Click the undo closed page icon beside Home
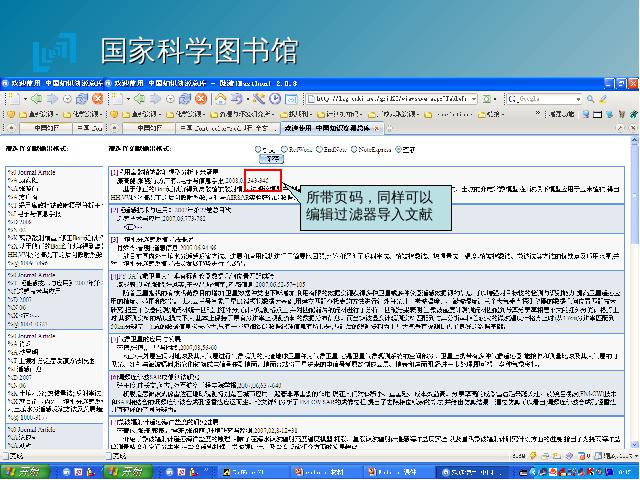 (236, 99)
